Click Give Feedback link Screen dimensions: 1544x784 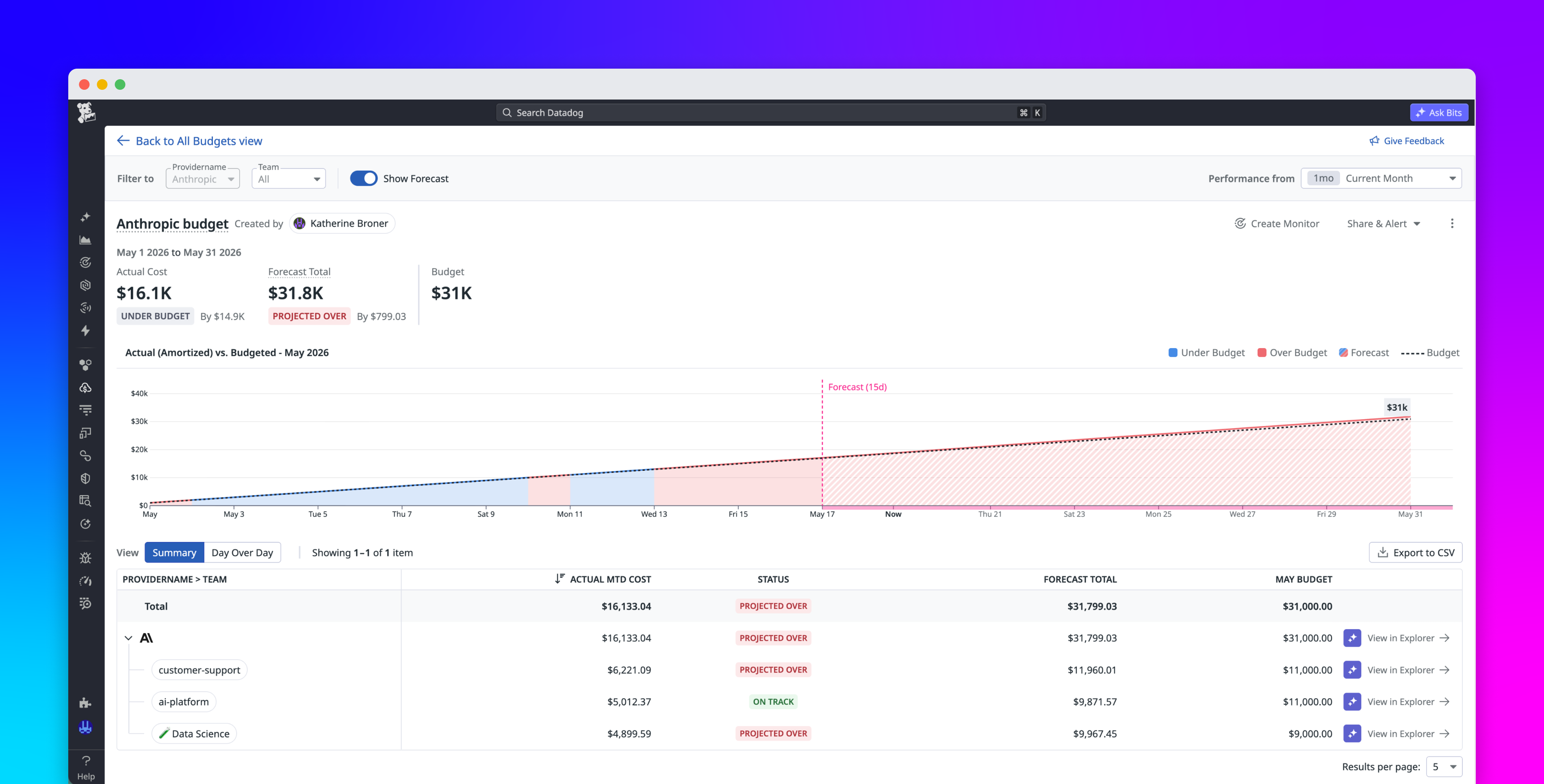(1407, 141)
